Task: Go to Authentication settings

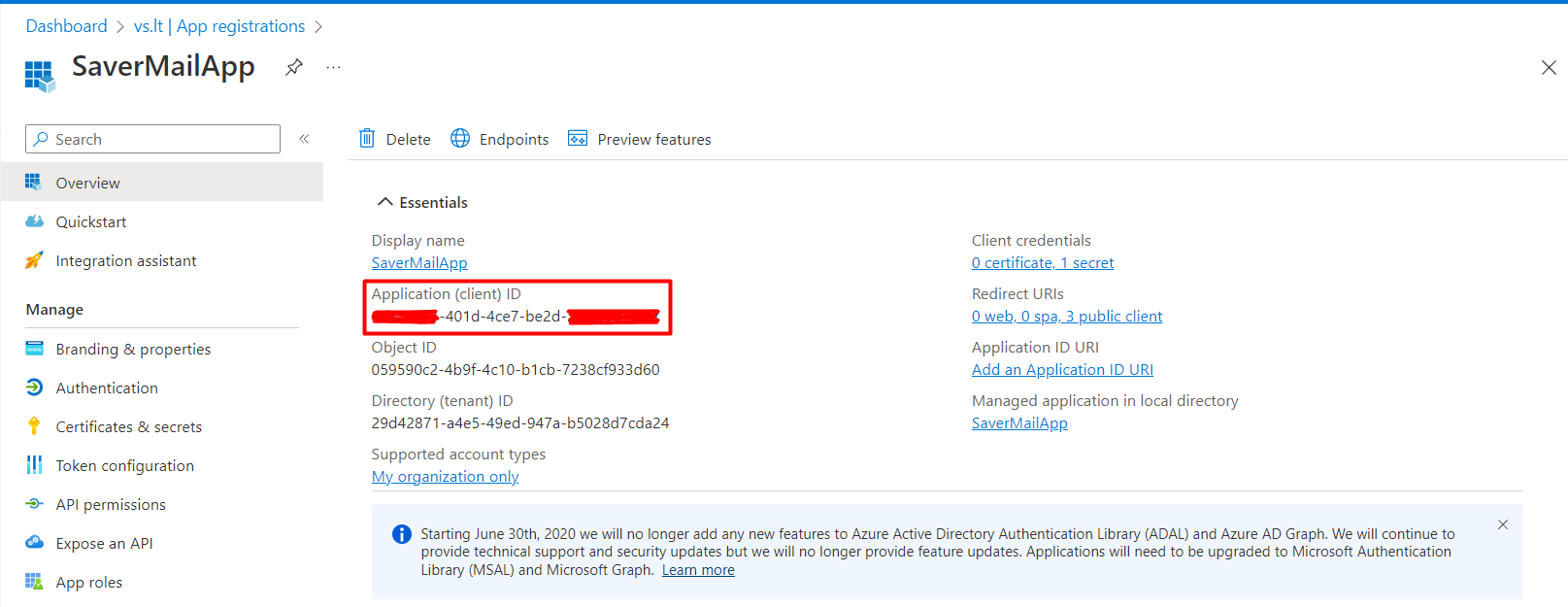Action: point(162,388)
